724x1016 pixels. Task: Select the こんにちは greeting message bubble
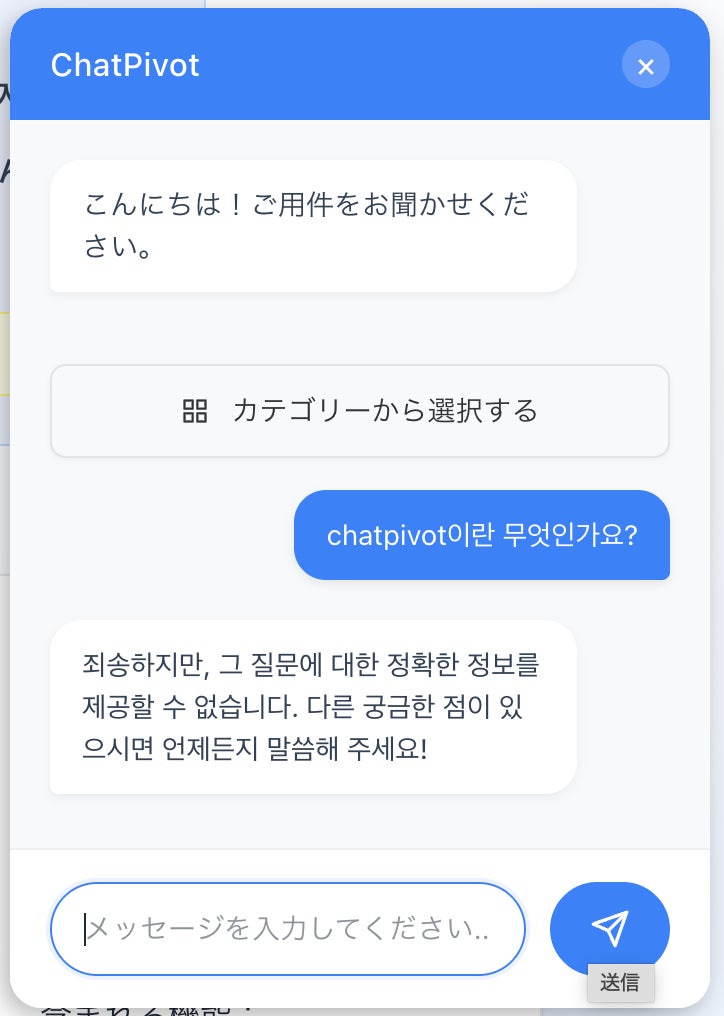pyautogui.click(x=313, y=226)
